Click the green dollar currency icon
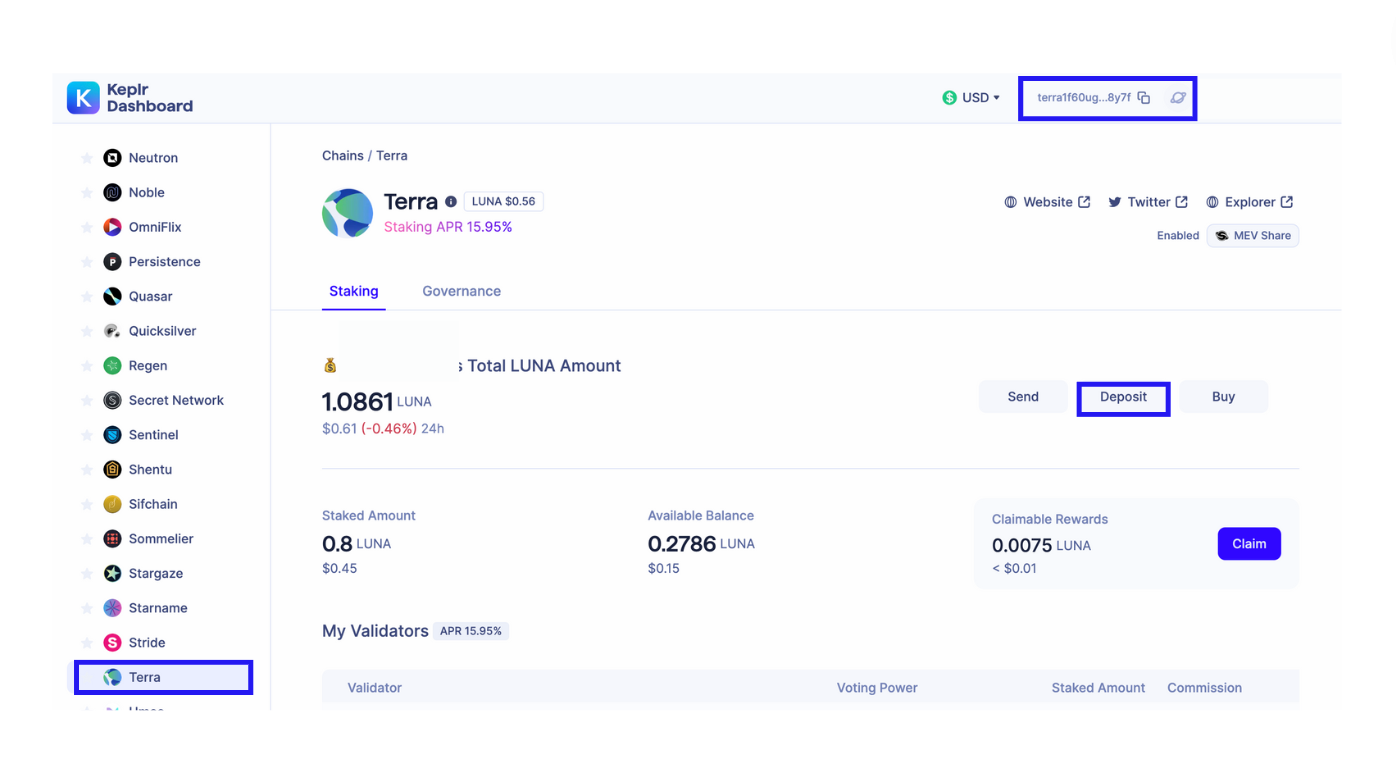Viewport: 1396px width, 782px height. pyautogui.click(x=949, y=98)
